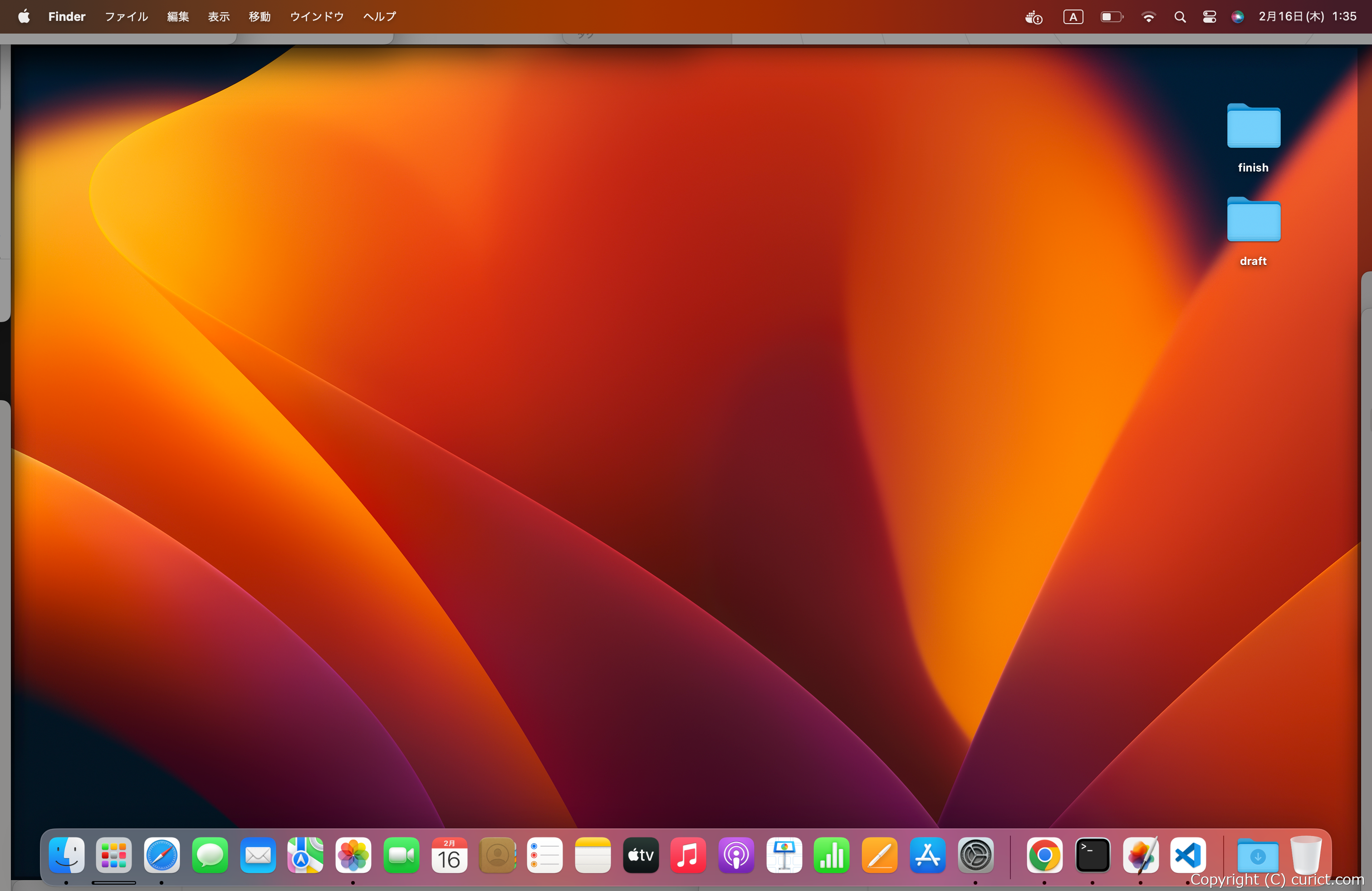1372x891 pixels.
Task: Select the finish folder on desktop
Action: point(1254,126)
